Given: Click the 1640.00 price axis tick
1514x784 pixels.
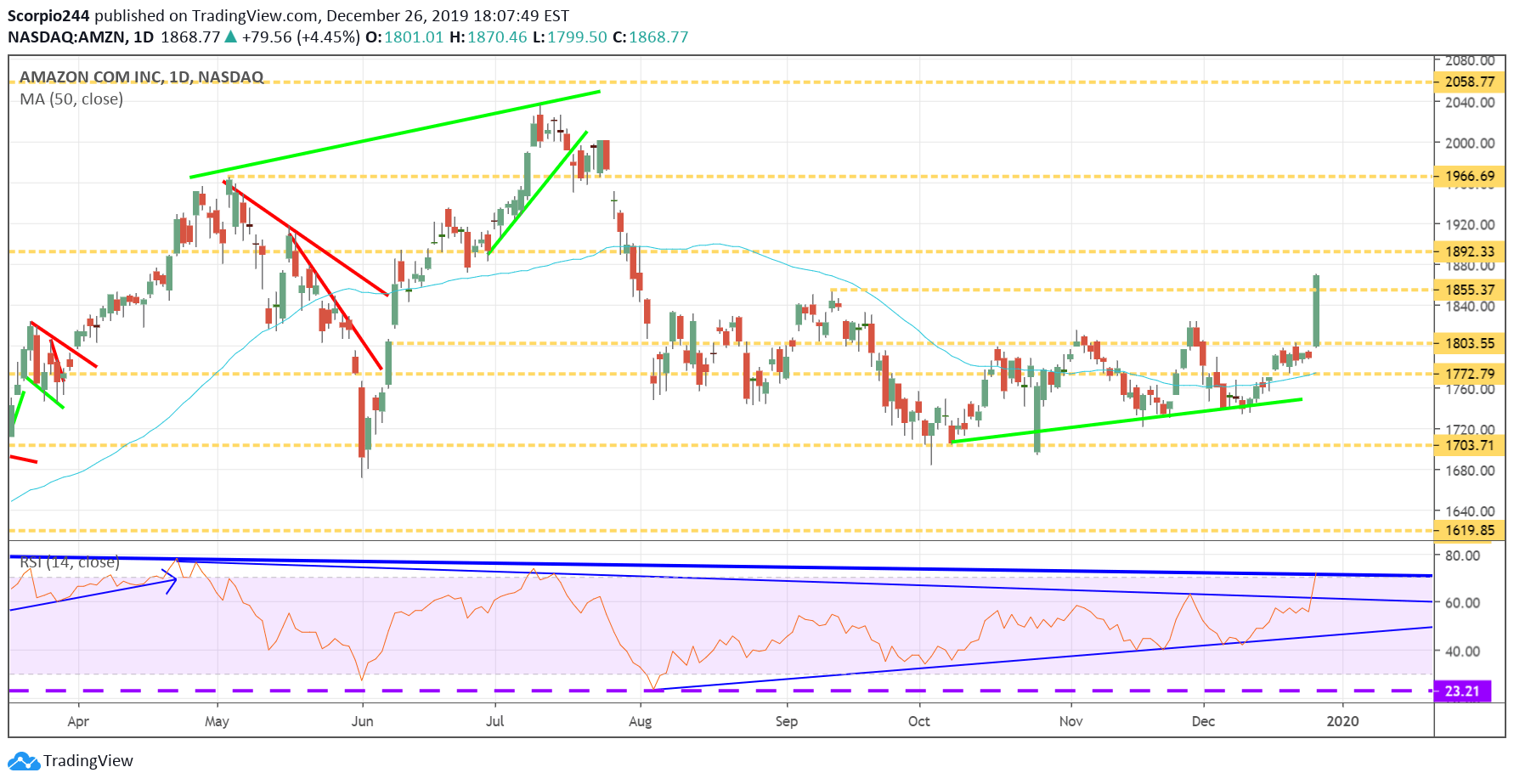Looking at the screenshot, I should point(1471,511).
